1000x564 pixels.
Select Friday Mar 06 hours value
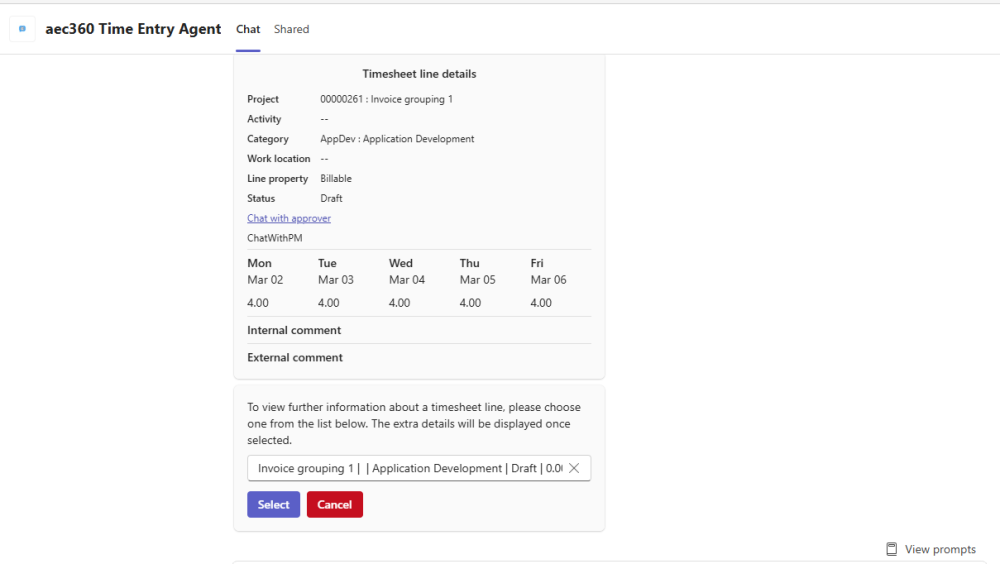point(541,303)
